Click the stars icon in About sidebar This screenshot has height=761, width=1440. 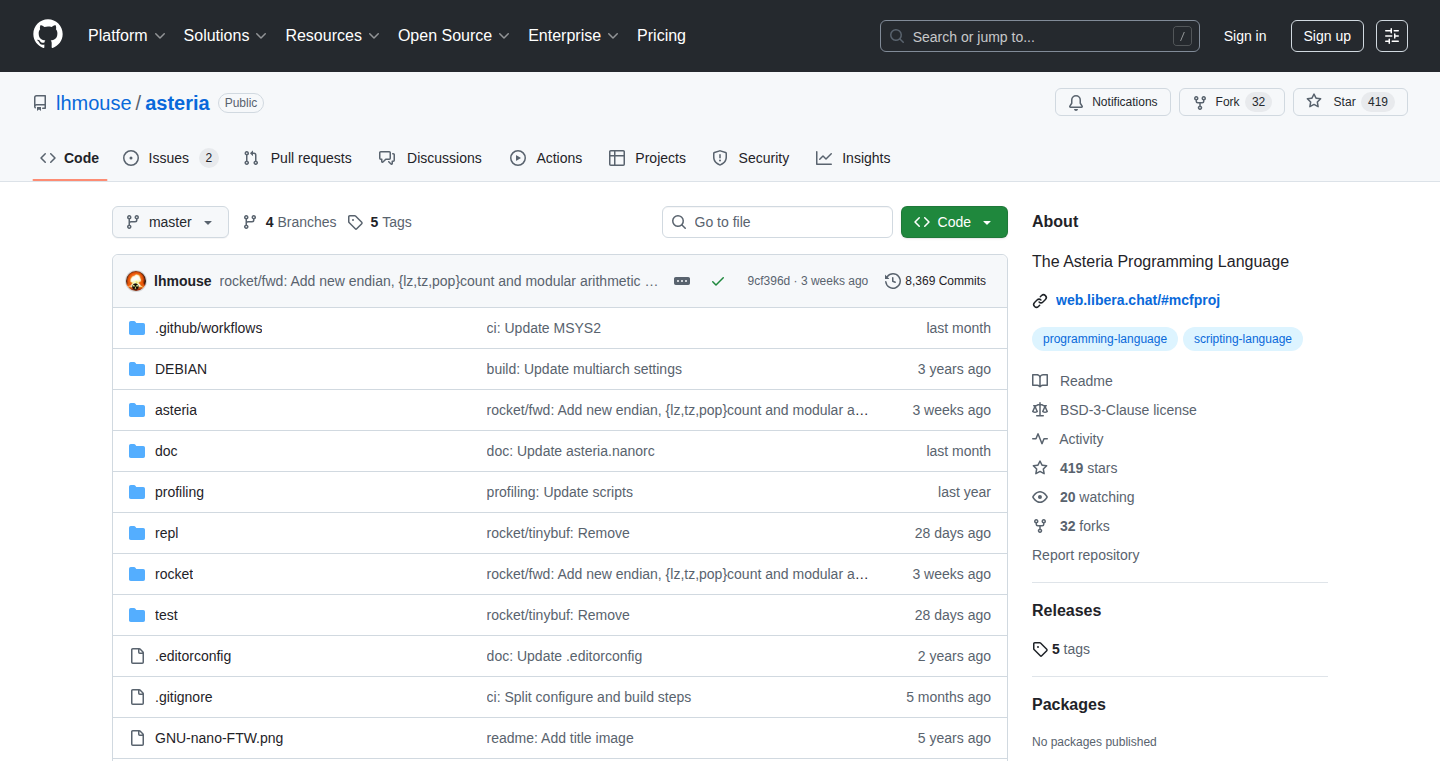pyautogui.click(x=1040, y=468)
